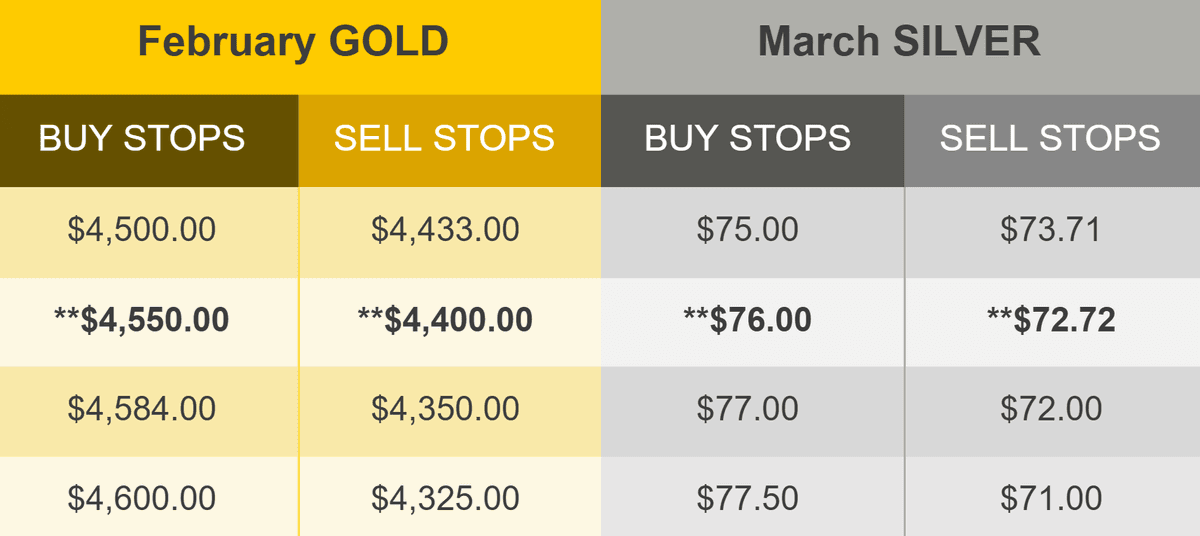
Task: Select gold BUY STOPS column header
Action: pos(149,141)
